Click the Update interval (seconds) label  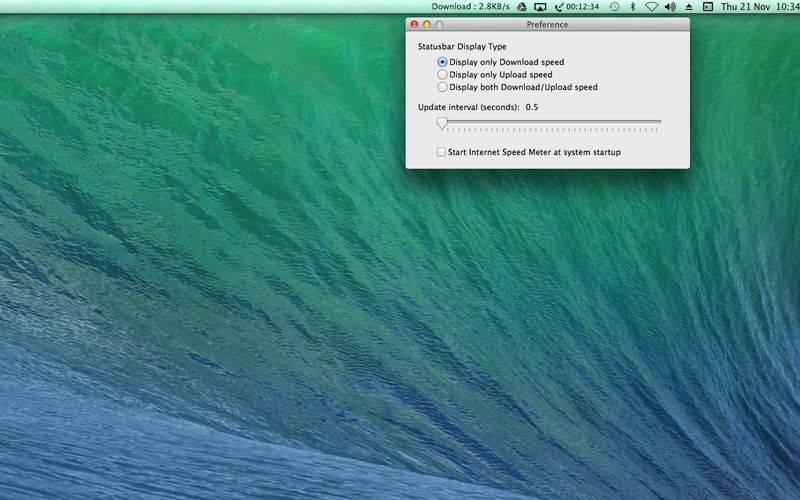(x=468, y=107)
